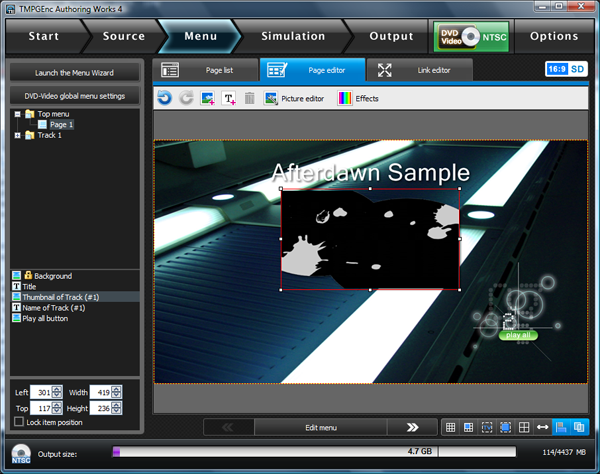The image size is (600, 474).
Task: Select the Play all button item
Action: (x=75, y=318)
